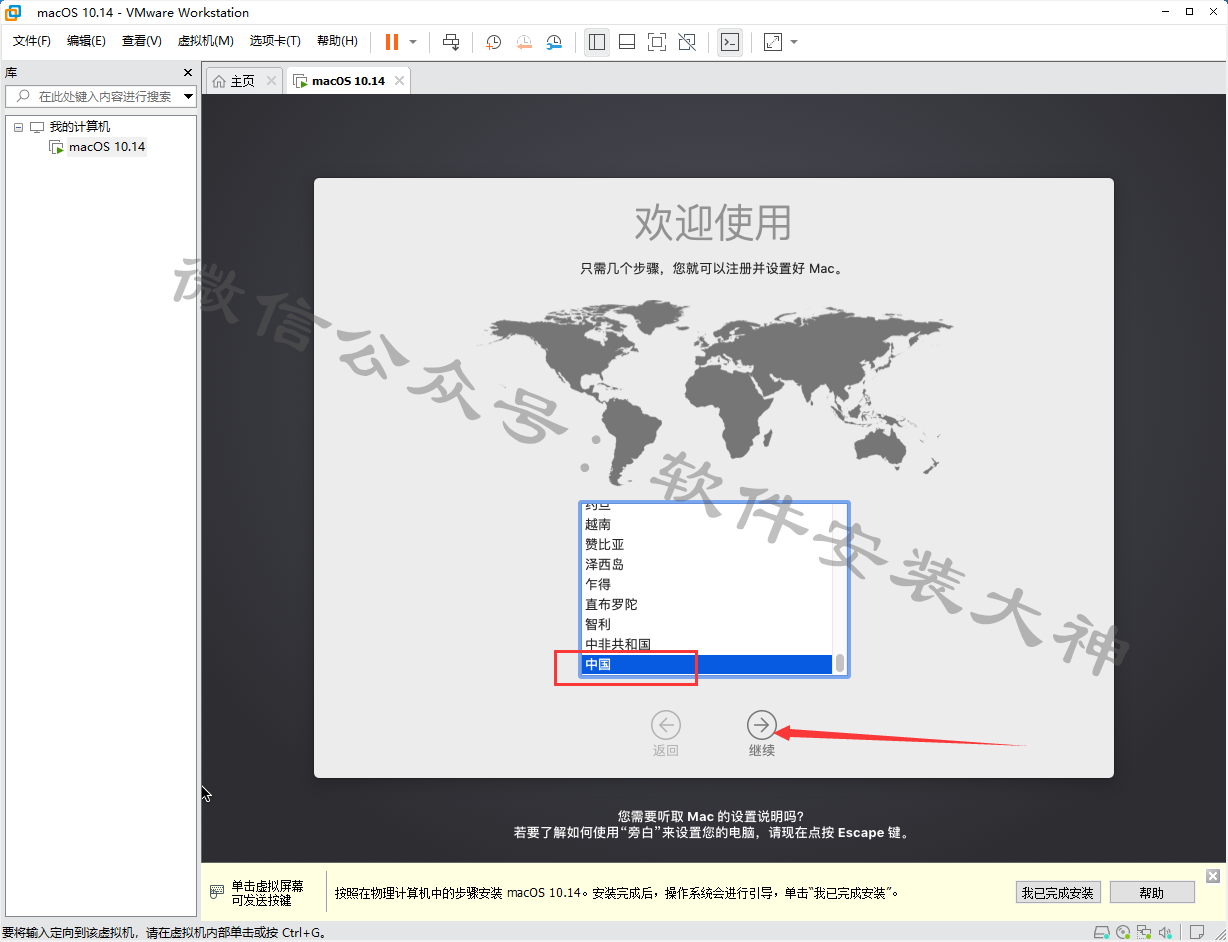Enter full screen mode
The image size is (1228, 942).
657,42
